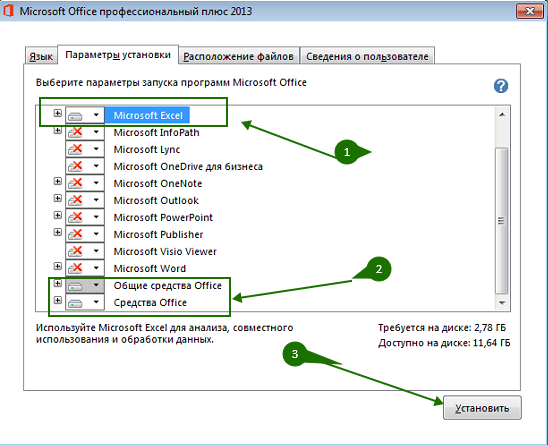
Task: Close the Office setup window
Action: coord(530,11)
